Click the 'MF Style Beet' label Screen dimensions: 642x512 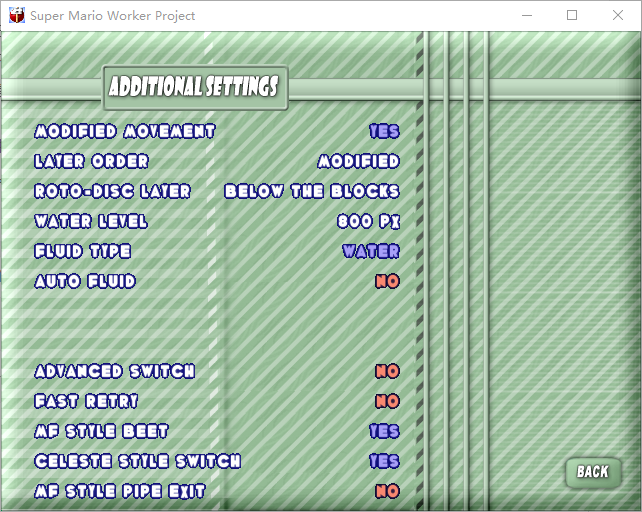102,431
